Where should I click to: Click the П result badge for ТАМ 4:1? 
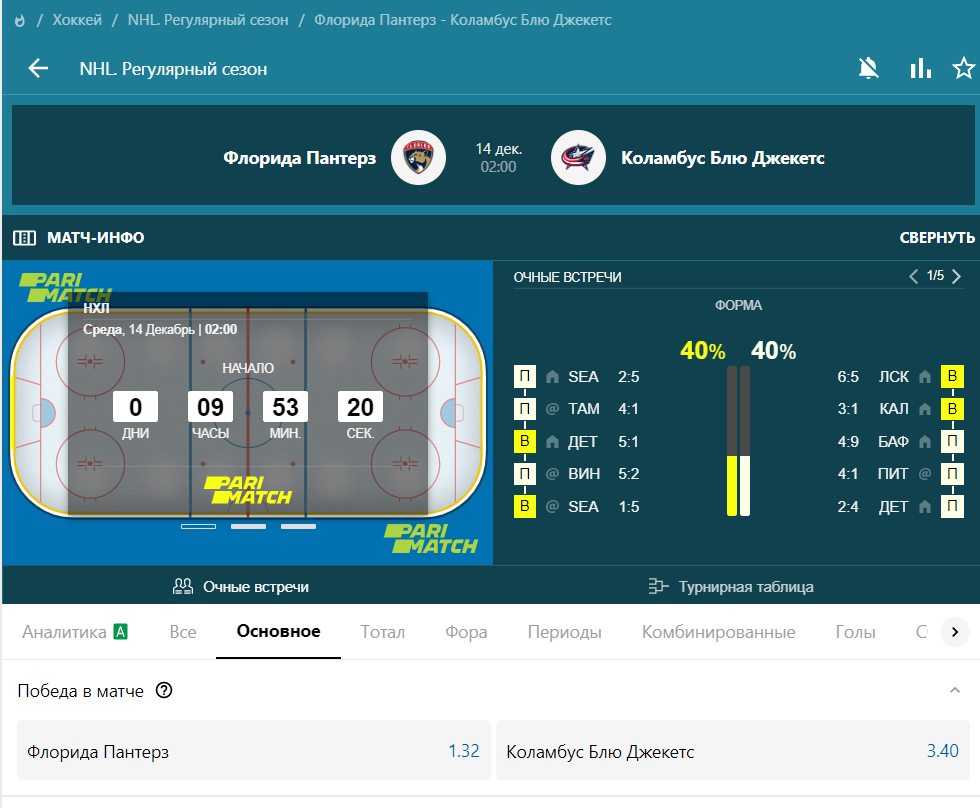524,409
